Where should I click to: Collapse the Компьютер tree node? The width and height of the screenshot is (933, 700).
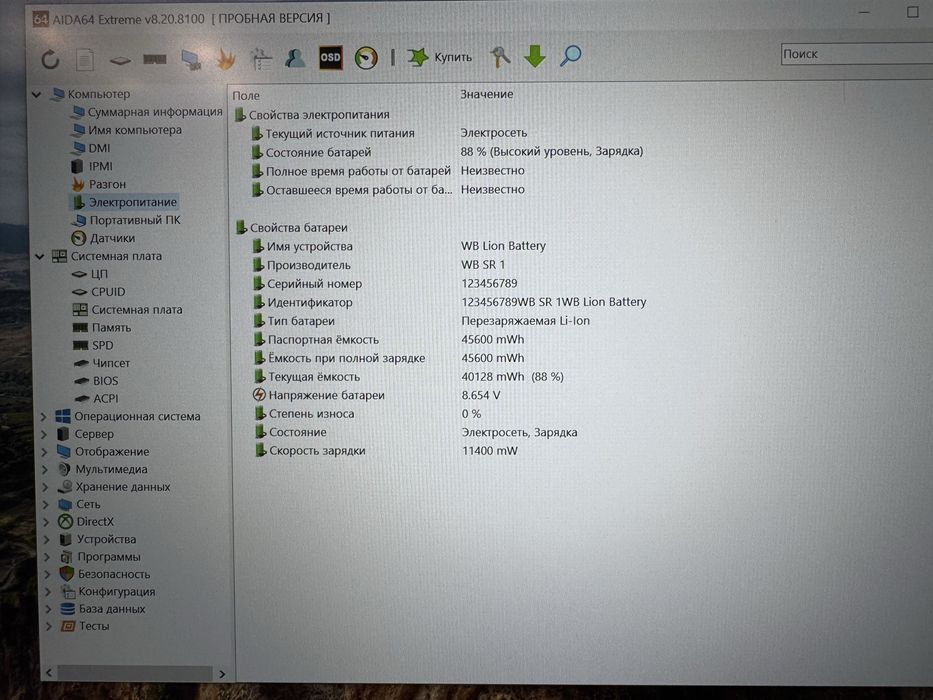pos(37,94)
